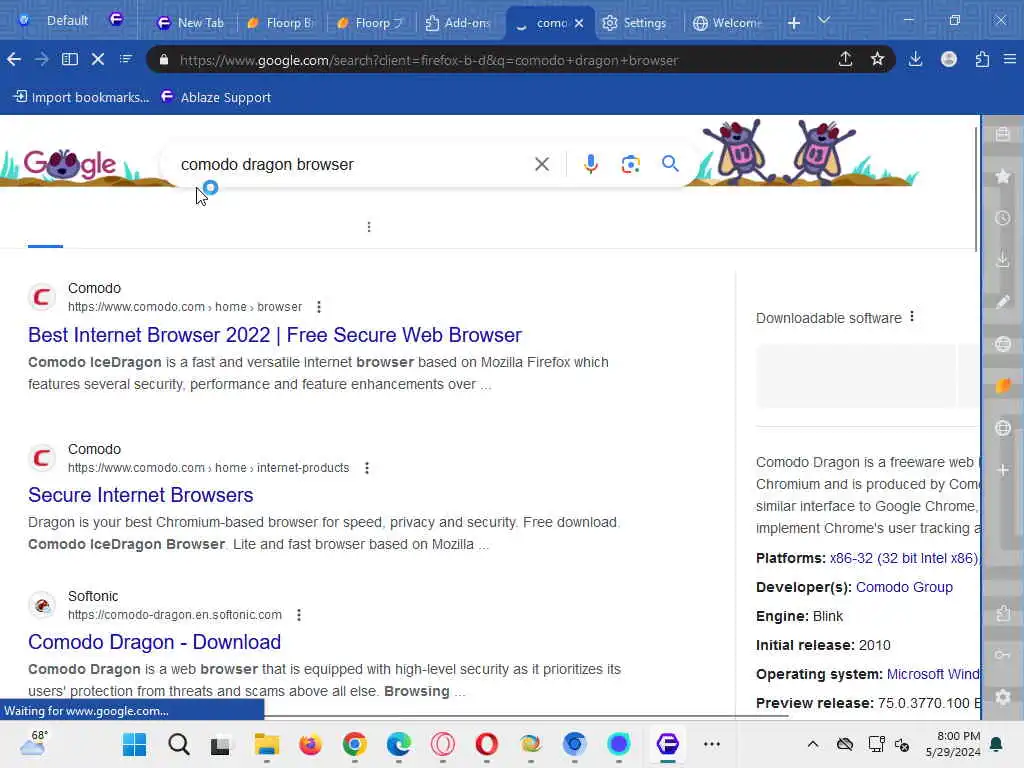Screen dimensions: 1024x768
Task: Open the Downloads sidebar panel
Action: (1003, 260)
